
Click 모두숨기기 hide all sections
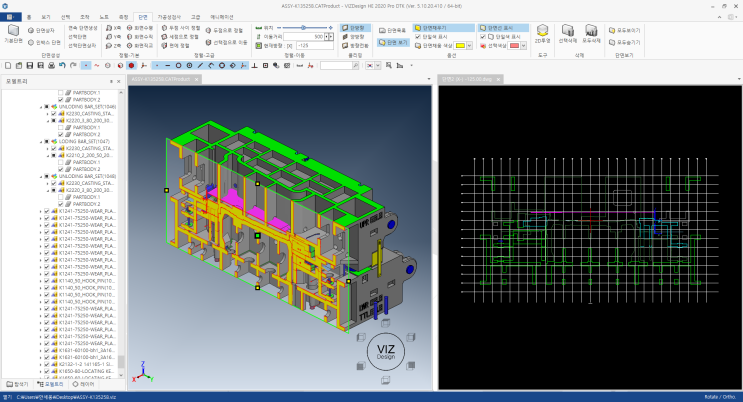[625, 42]
